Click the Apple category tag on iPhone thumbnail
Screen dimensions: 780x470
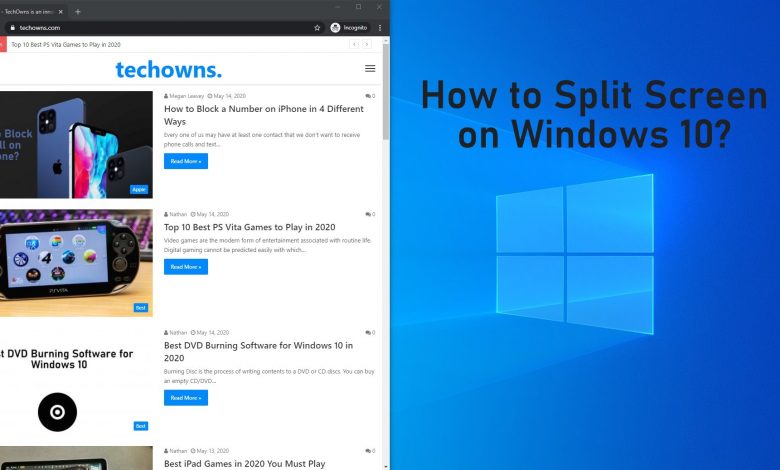(139, 189)
